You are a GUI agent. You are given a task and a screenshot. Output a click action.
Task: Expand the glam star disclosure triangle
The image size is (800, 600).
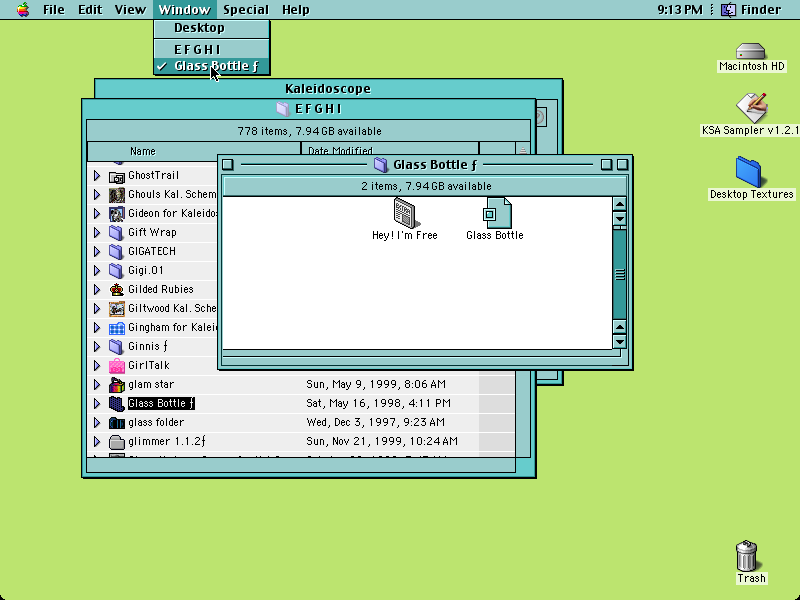tap(97, 384)
